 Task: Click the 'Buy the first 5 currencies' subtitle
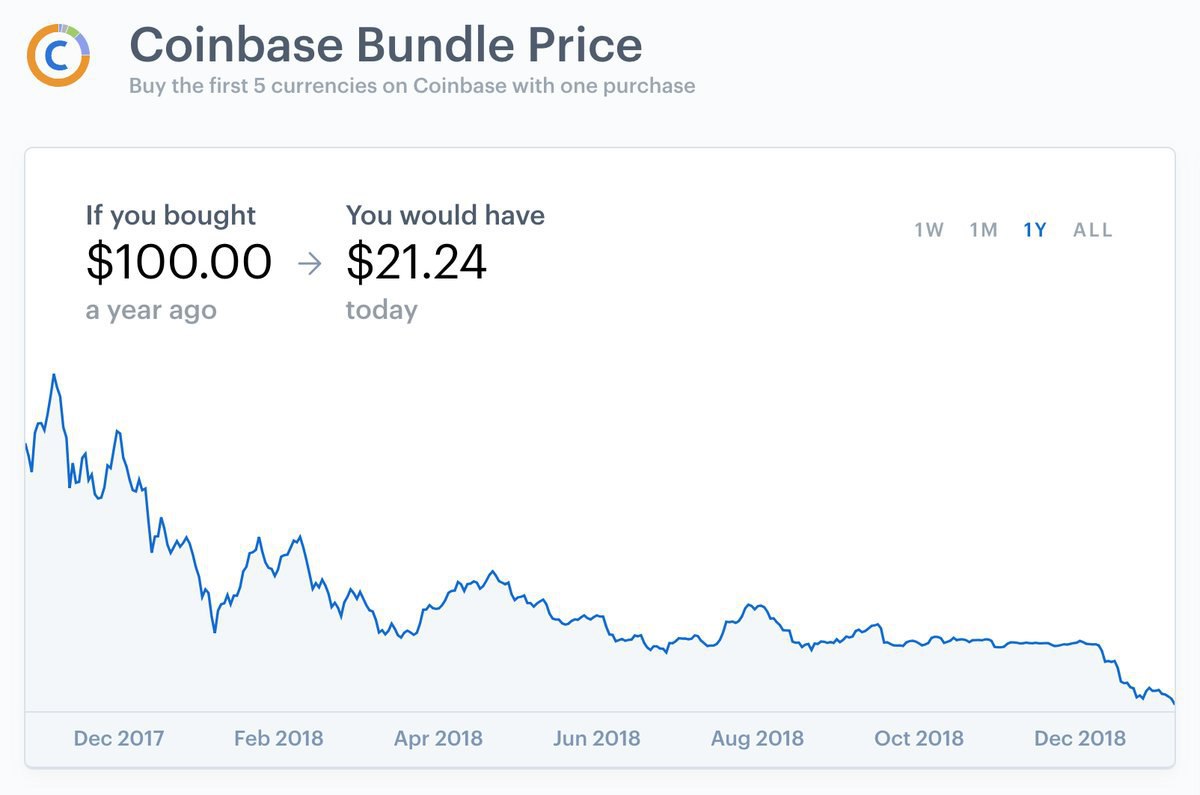coord(412,86)
